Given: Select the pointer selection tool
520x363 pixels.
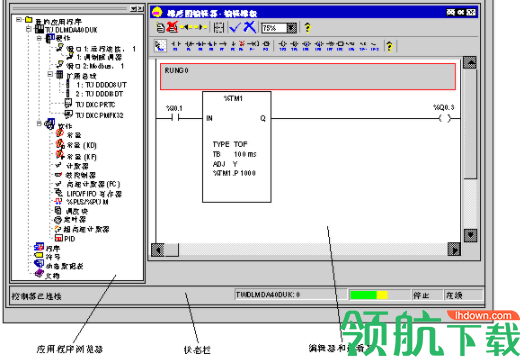Looking at the screenshot, I should pyautogui.click(x=160, y=46).
